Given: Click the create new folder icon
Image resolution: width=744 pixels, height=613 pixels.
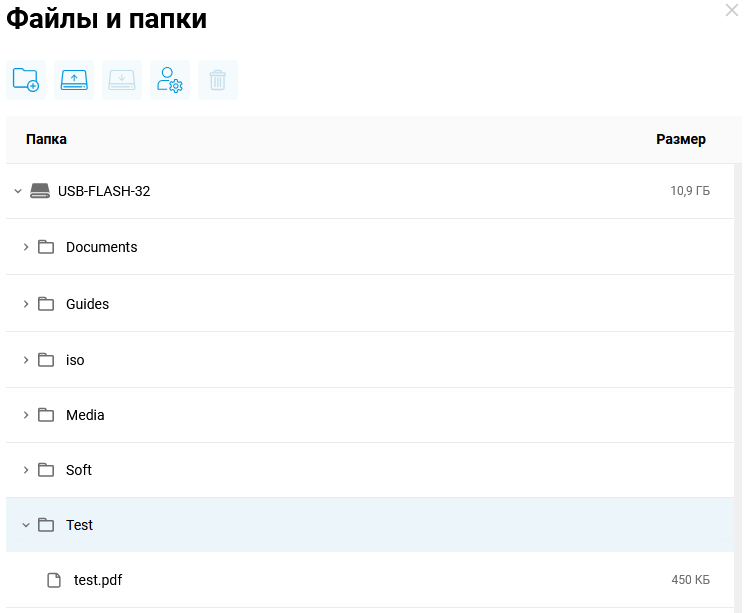Looking at the screenshot, I should tap(26, 80).
